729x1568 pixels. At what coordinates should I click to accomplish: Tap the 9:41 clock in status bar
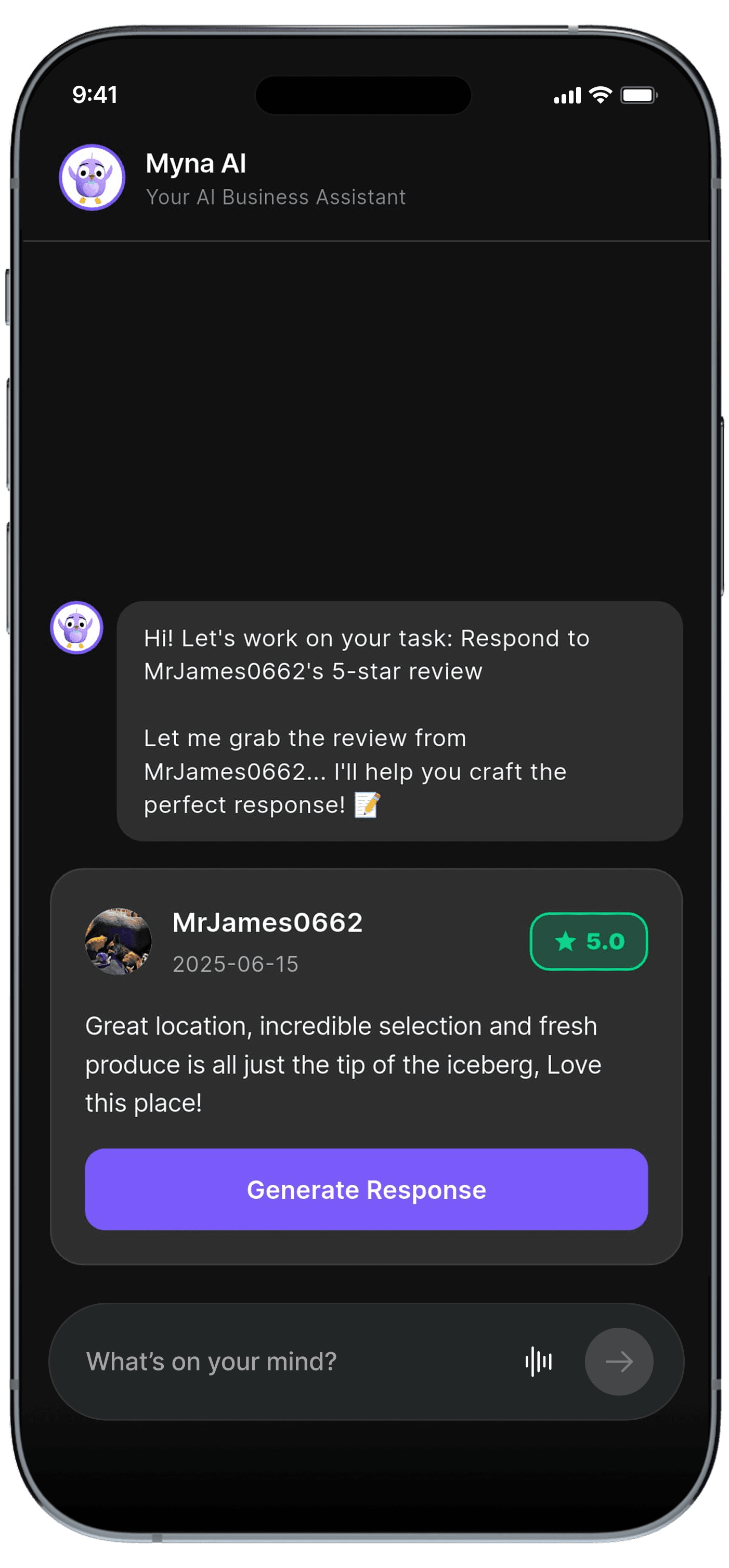[x=95, y=94]
